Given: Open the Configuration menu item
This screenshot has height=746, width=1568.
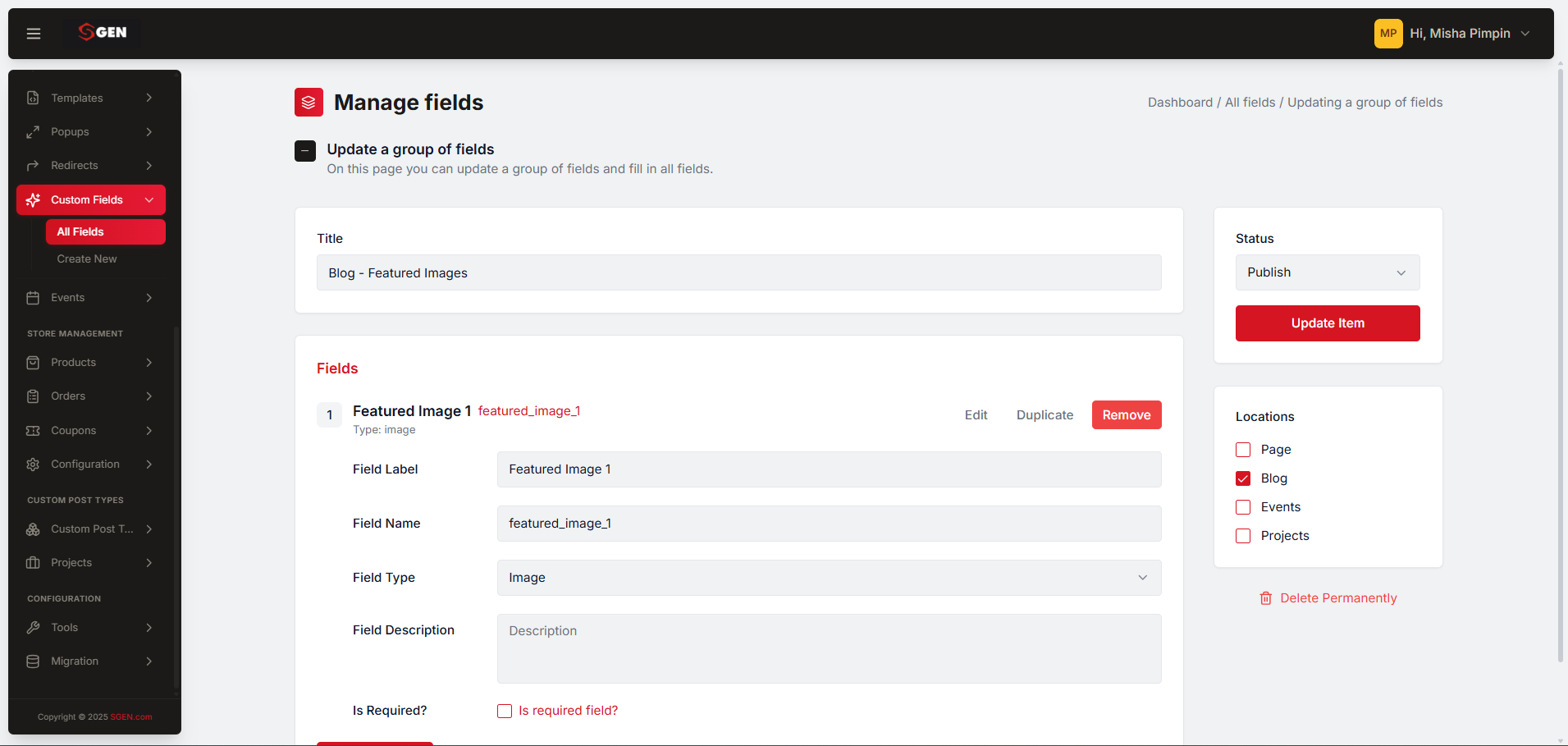Looking at the screenshot, I should [91, 465].
